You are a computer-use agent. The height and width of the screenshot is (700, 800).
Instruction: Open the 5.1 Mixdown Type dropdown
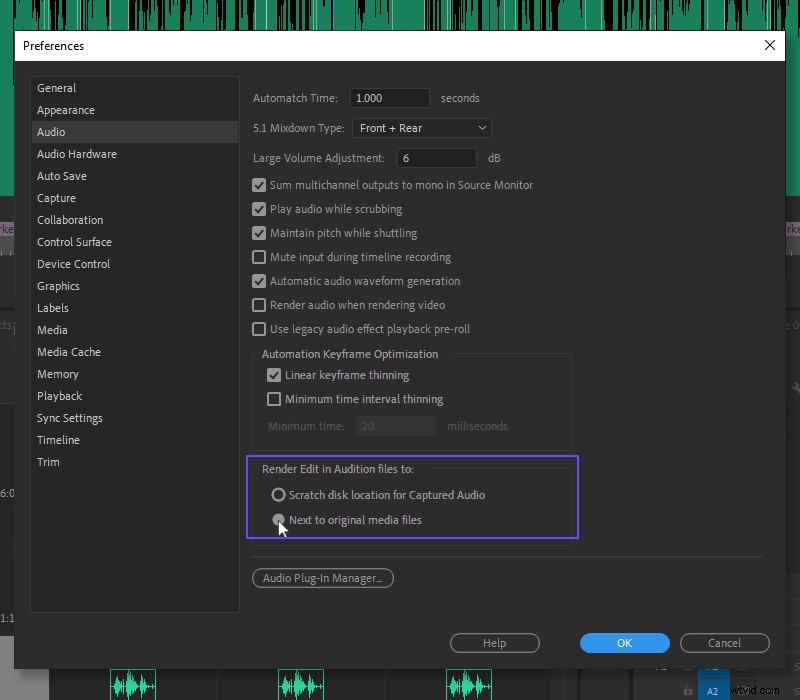tap(421, 128)
